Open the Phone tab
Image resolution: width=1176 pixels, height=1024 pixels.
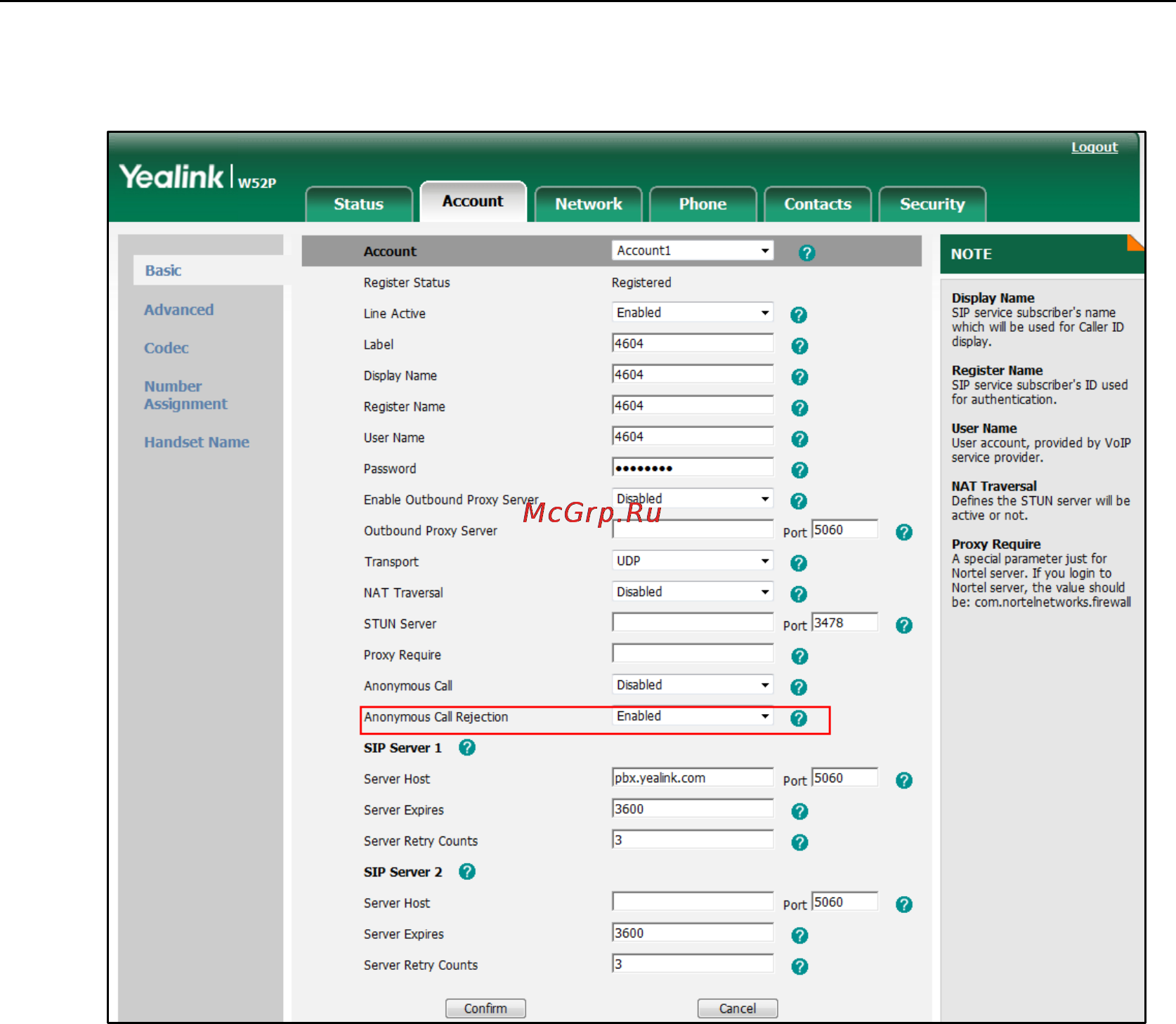pos(703,204)
